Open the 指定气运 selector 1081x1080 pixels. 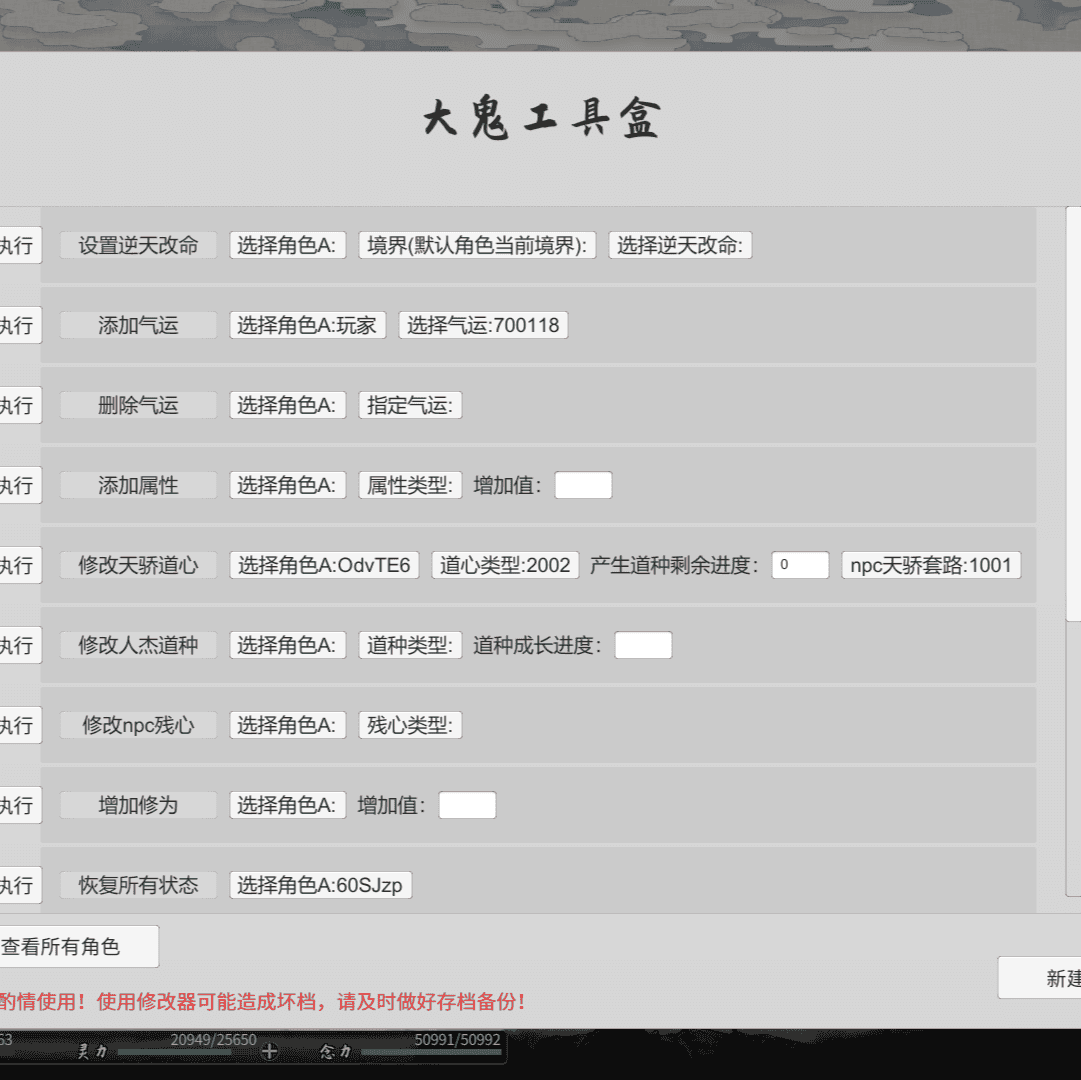click(410, 405)
